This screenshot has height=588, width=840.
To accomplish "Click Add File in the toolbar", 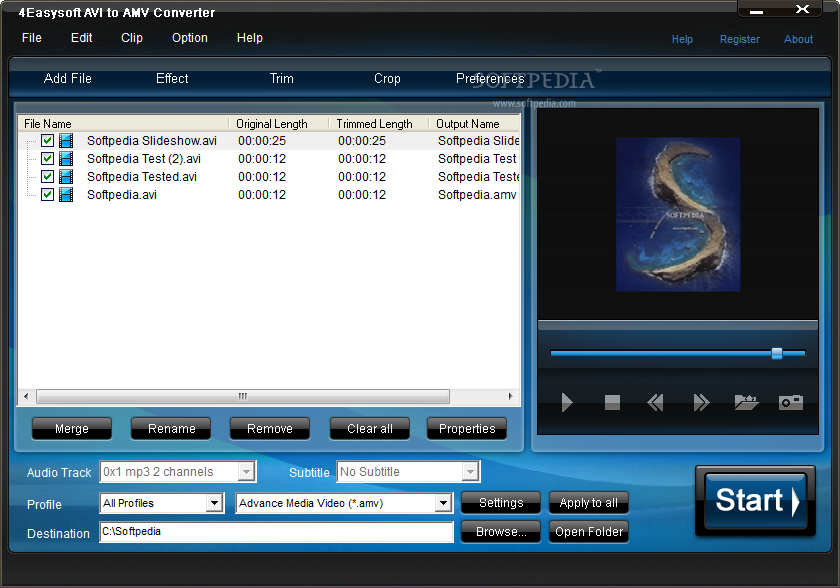I will click(x=68, y=79).
